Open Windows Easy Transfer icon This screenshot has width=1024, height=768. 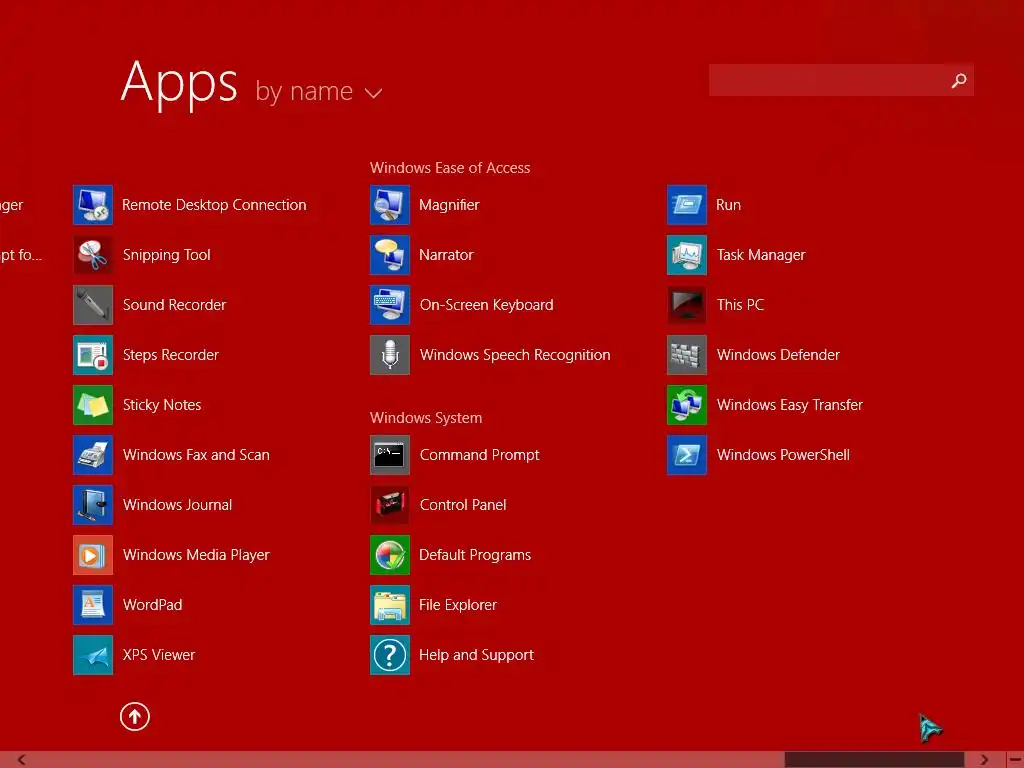coord(687,405)
